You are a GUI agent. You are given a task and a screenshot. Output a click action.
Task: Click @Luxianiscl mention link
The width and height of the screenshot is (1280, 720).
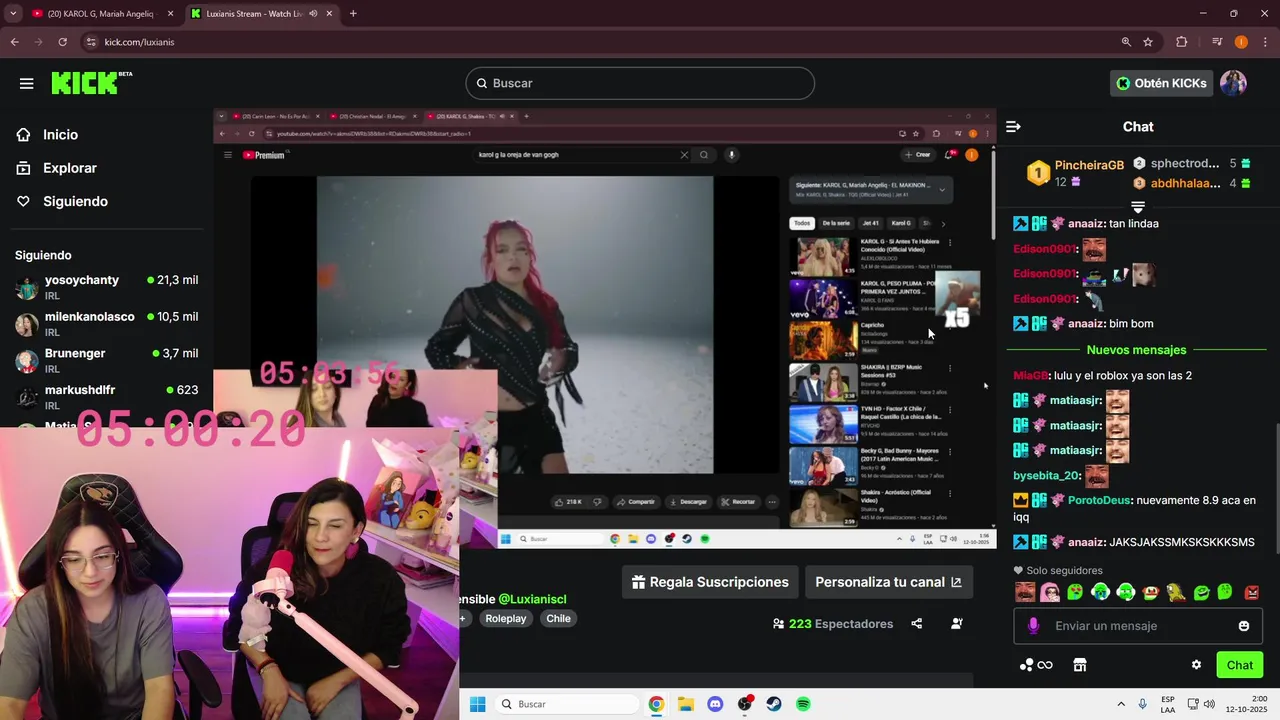point(532,599)
